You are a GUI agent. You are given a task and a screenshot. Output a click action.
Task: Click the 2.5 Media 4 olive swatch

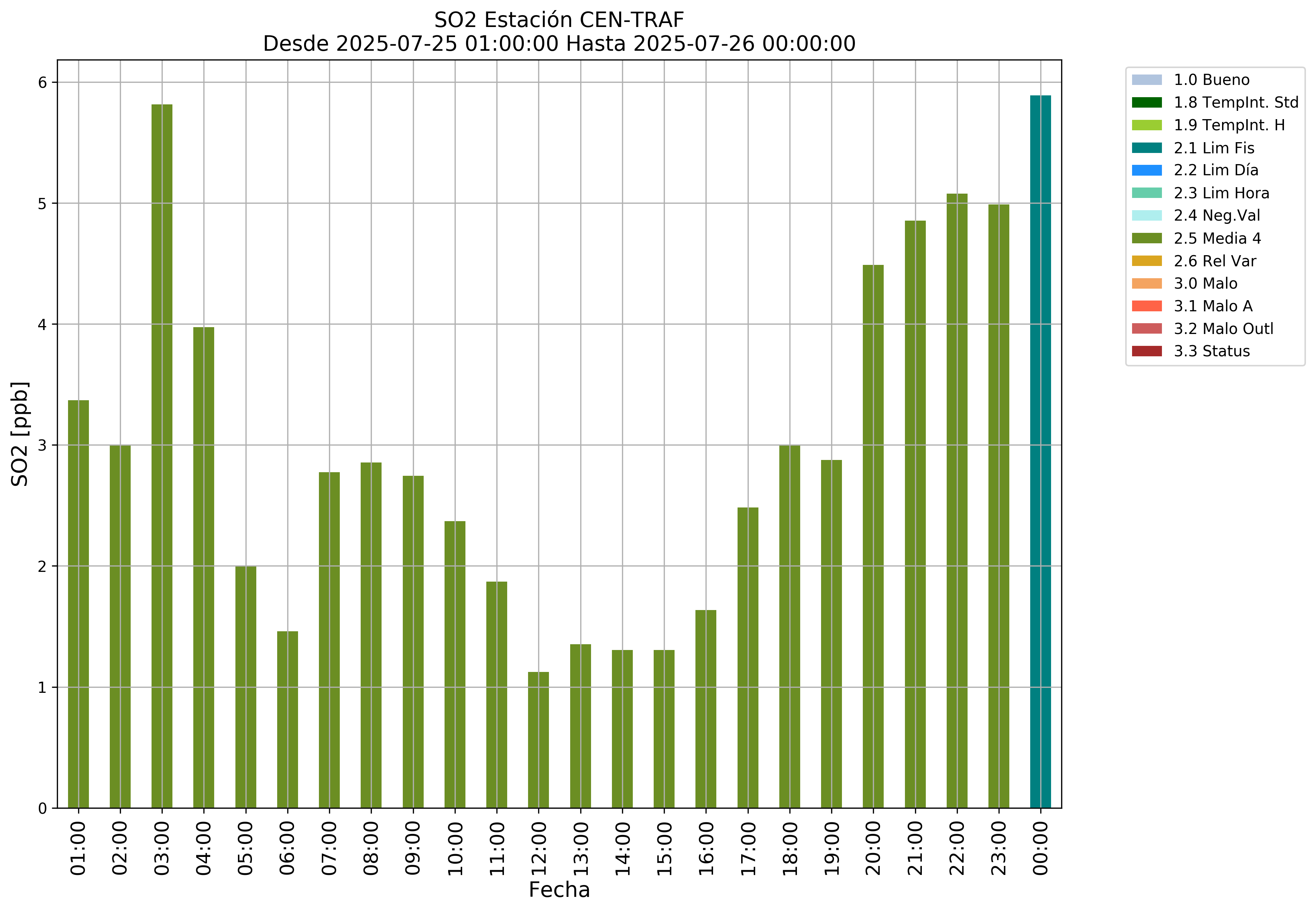coord(1146,238)
